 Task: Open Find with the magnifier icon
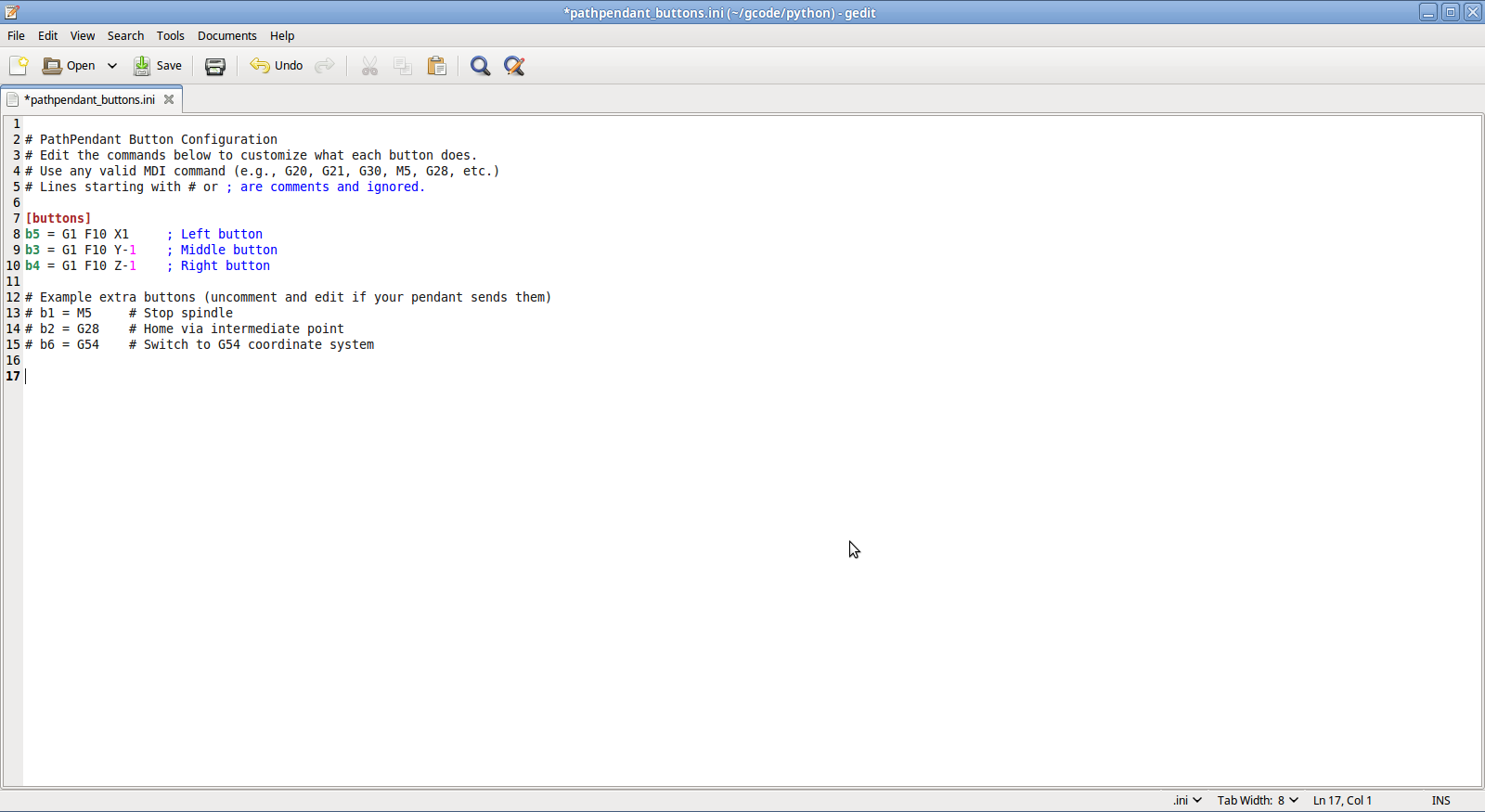pyautogui.click(x=480, y=66)
